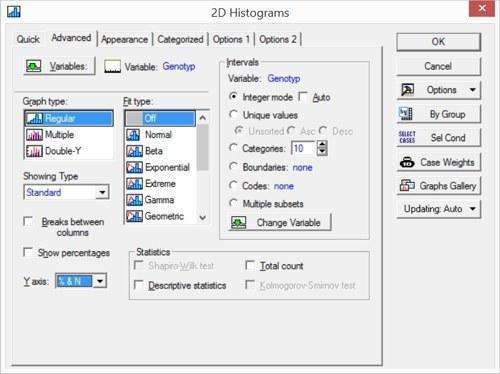Select the Multiple graph type icon
Image resolution: width=500 pixels, height=374 pixels.
click(34, 135)
